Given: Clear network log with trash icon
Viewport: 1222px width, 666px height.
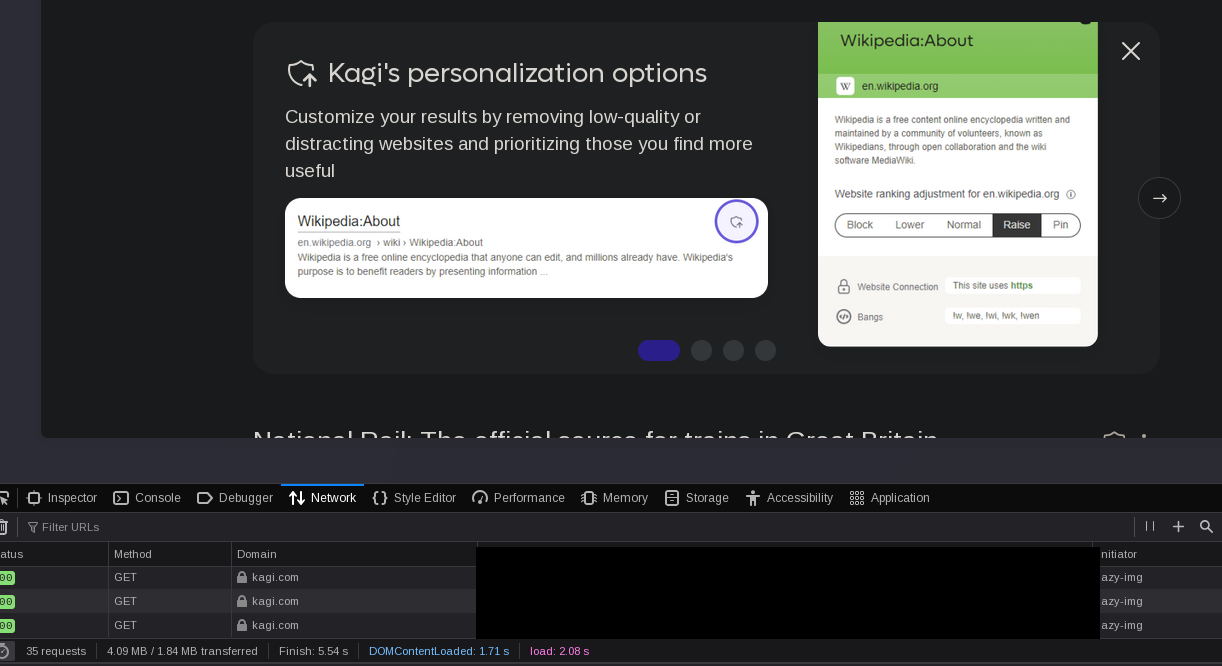Looking at the screenshot, I should 3,527.
